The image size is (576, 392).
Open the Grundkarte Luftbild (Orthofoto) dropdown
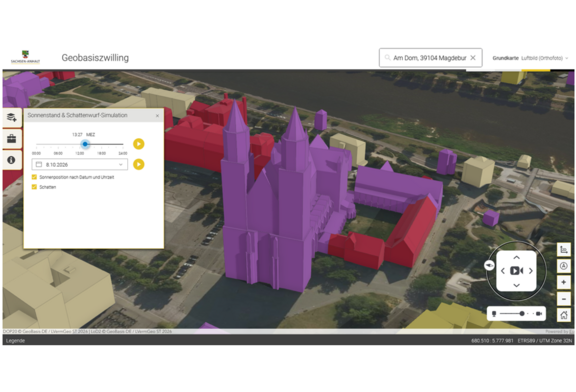point(530,58)
